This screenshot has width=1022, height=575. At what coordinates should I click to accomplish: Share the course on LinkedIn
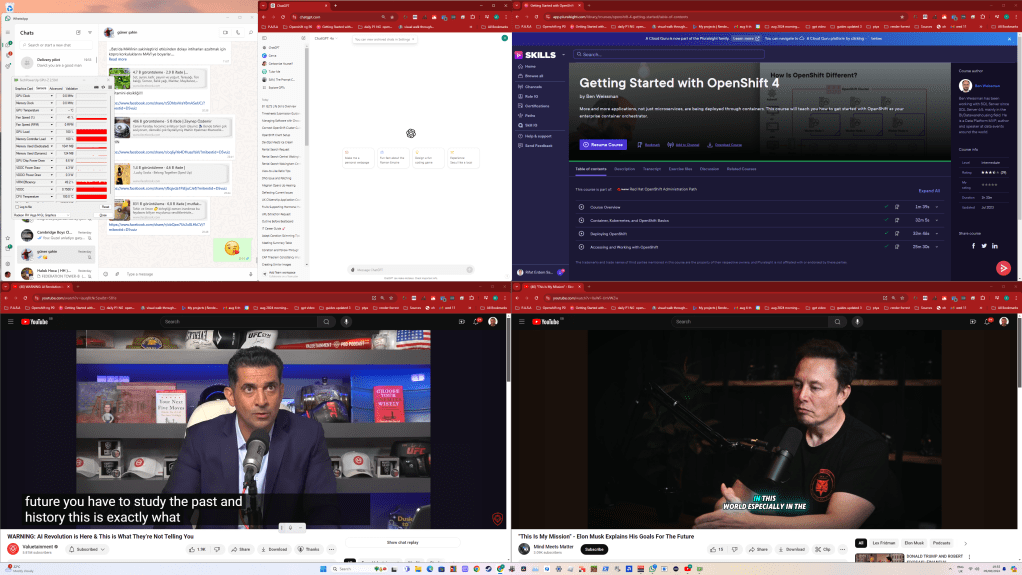(x=995, y=246)
